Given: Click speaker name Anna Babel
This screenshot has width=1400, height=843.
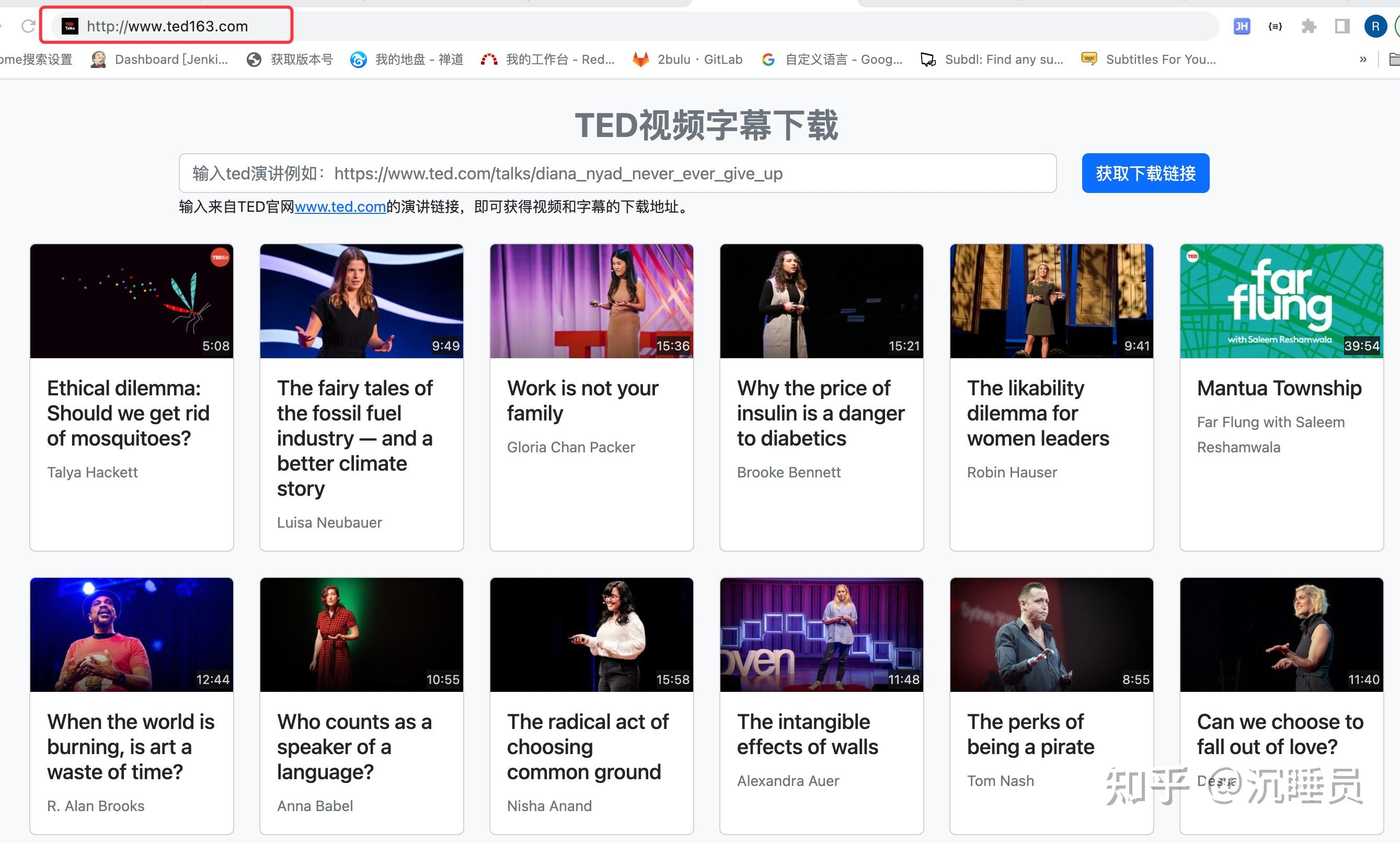Looking at the screenshot, I should point(315,805).
